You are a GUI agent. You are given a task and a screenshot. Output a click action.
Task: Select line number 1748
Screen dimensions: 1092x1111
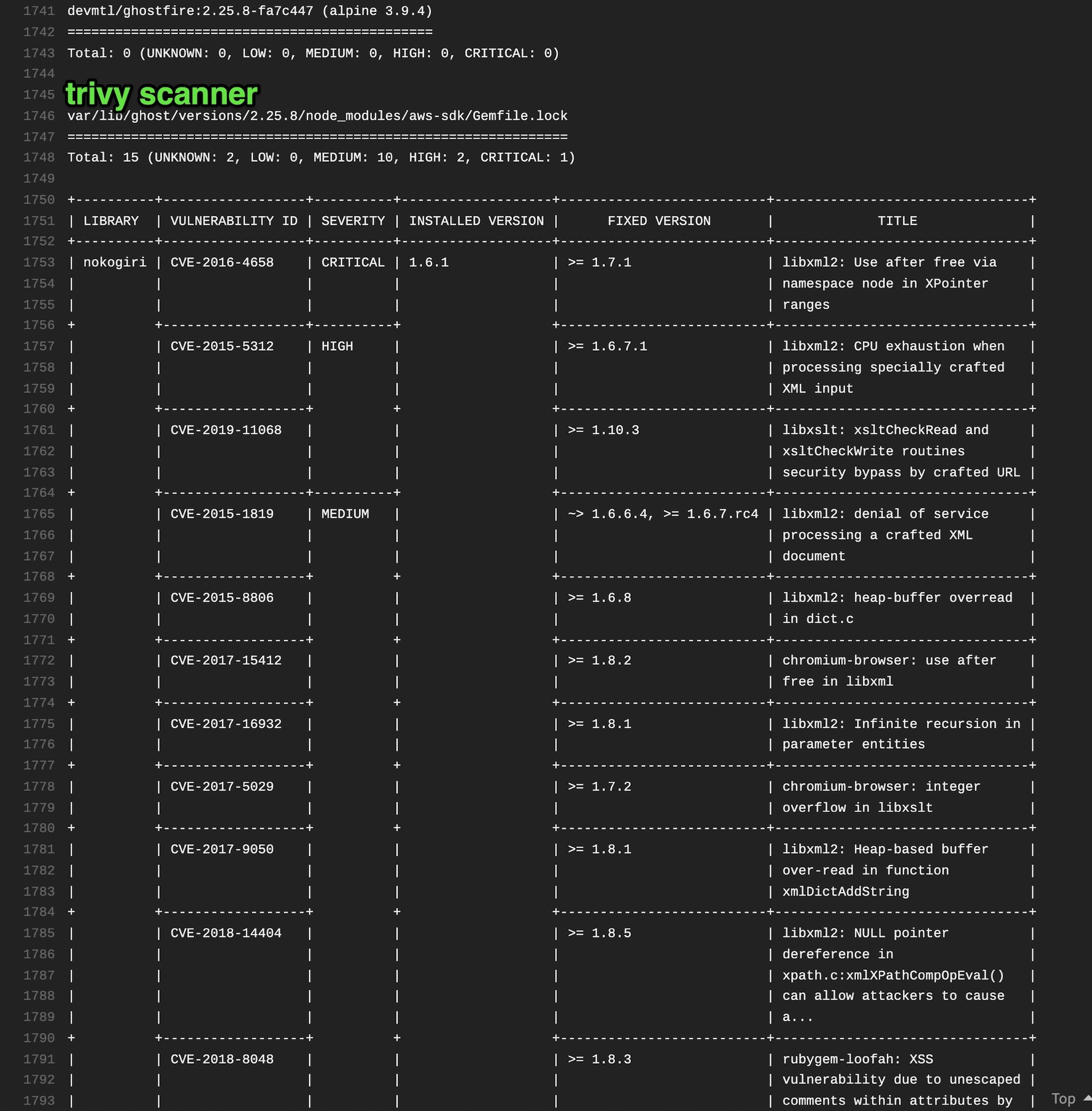39,157
